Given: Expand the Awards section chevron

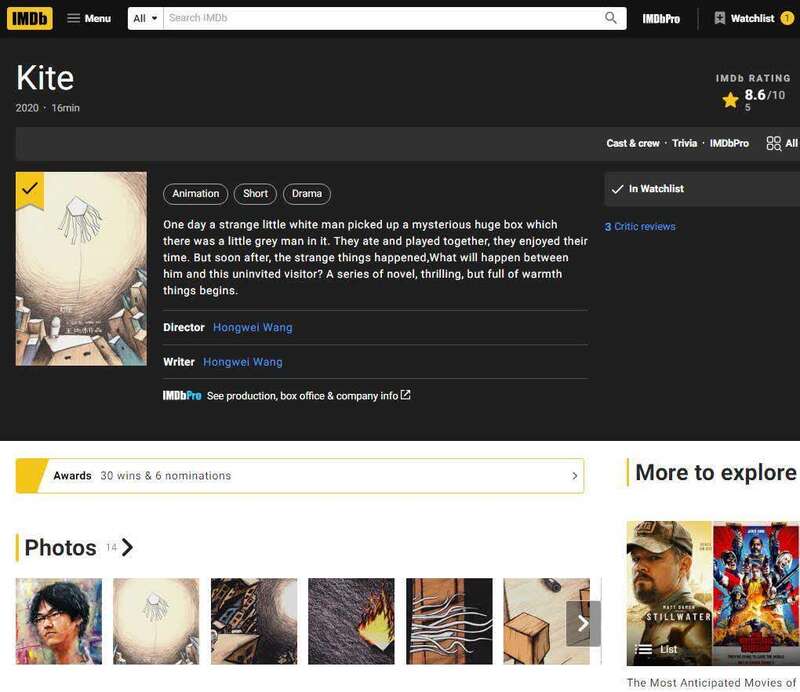Looking at the screenshot, I should [574, 476].
